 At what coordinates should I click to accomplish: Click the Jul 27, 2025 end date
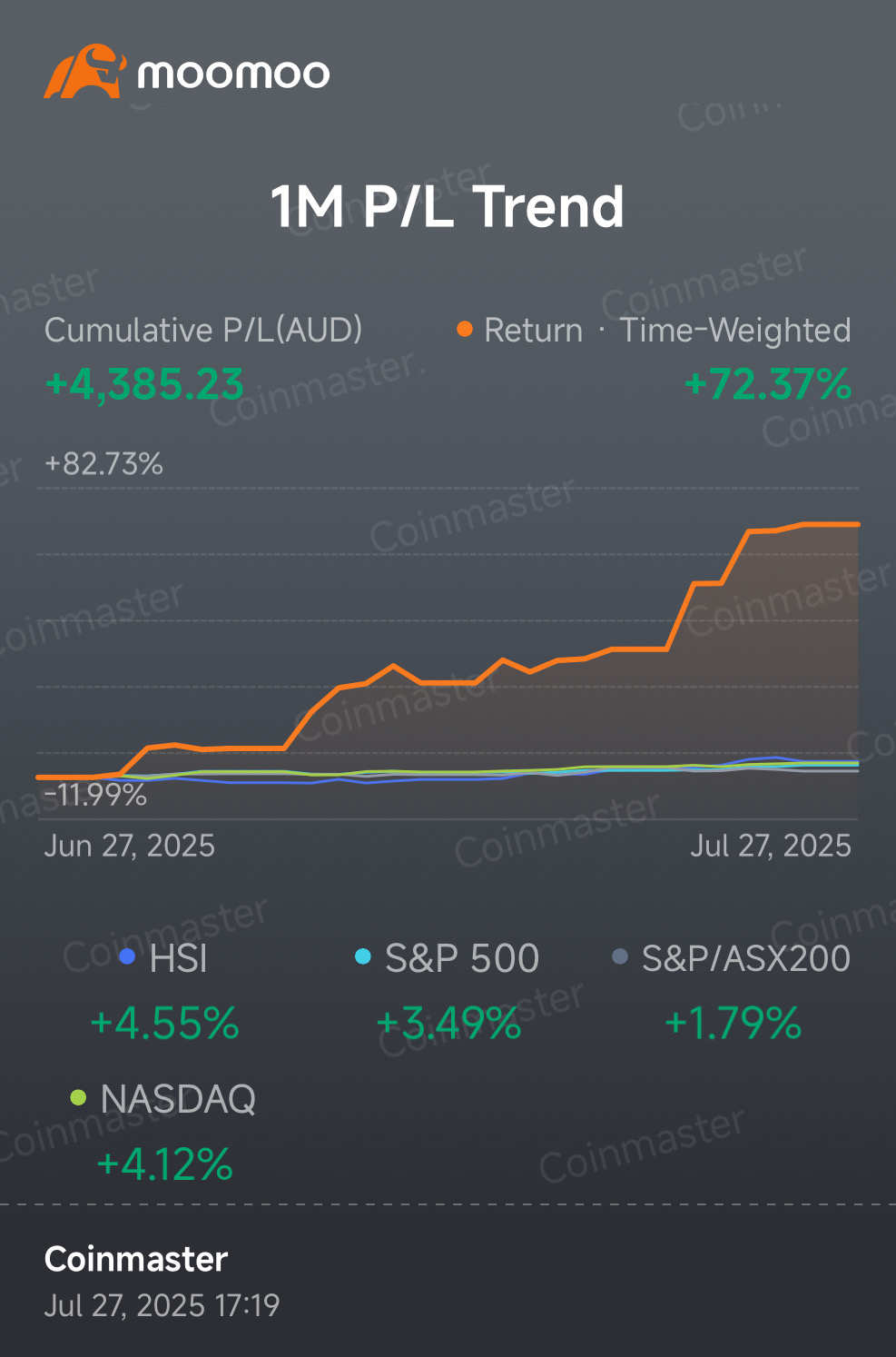pos(770,846)
